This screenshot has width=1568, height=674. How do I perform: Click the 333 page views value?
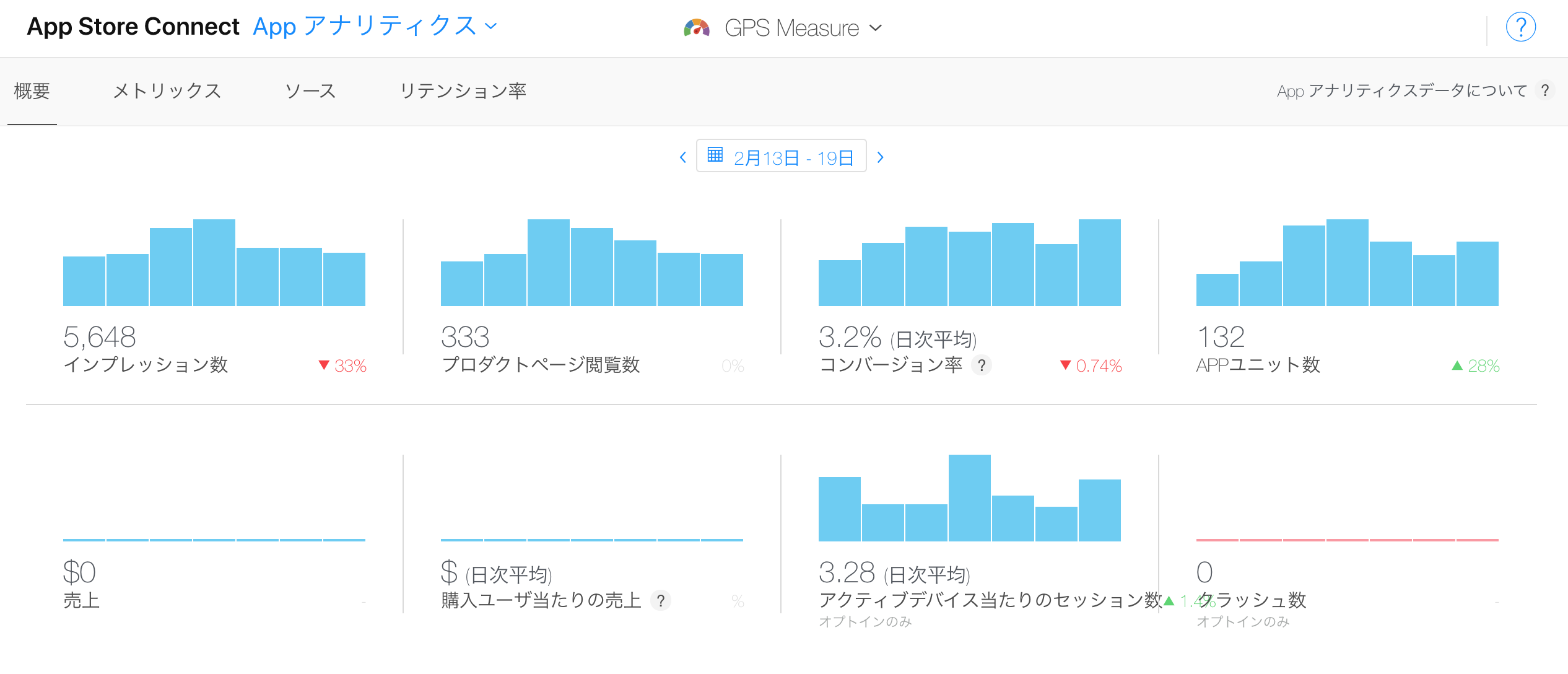465,338
